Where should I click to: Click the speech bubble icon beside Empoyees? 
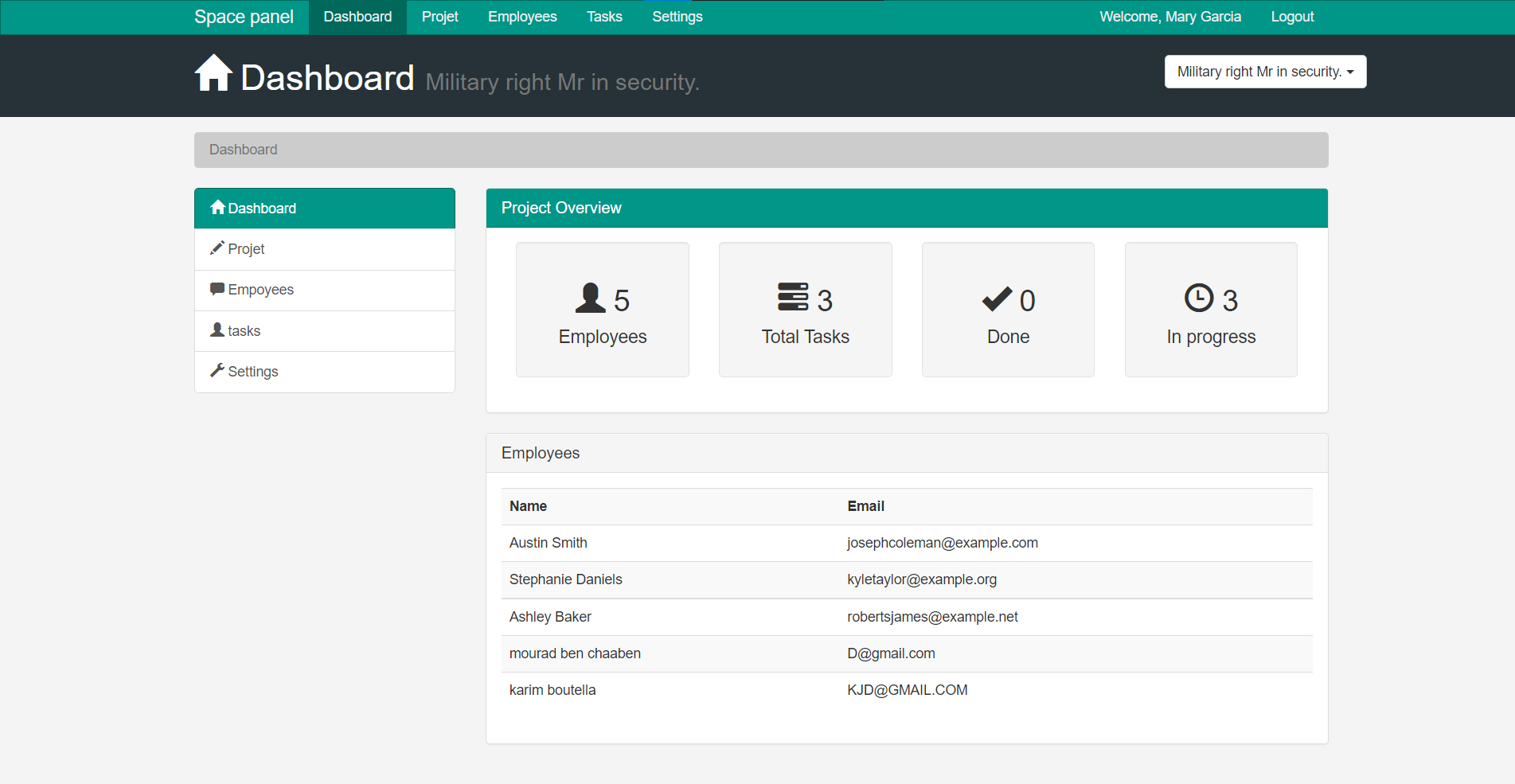tap(217, 289)
